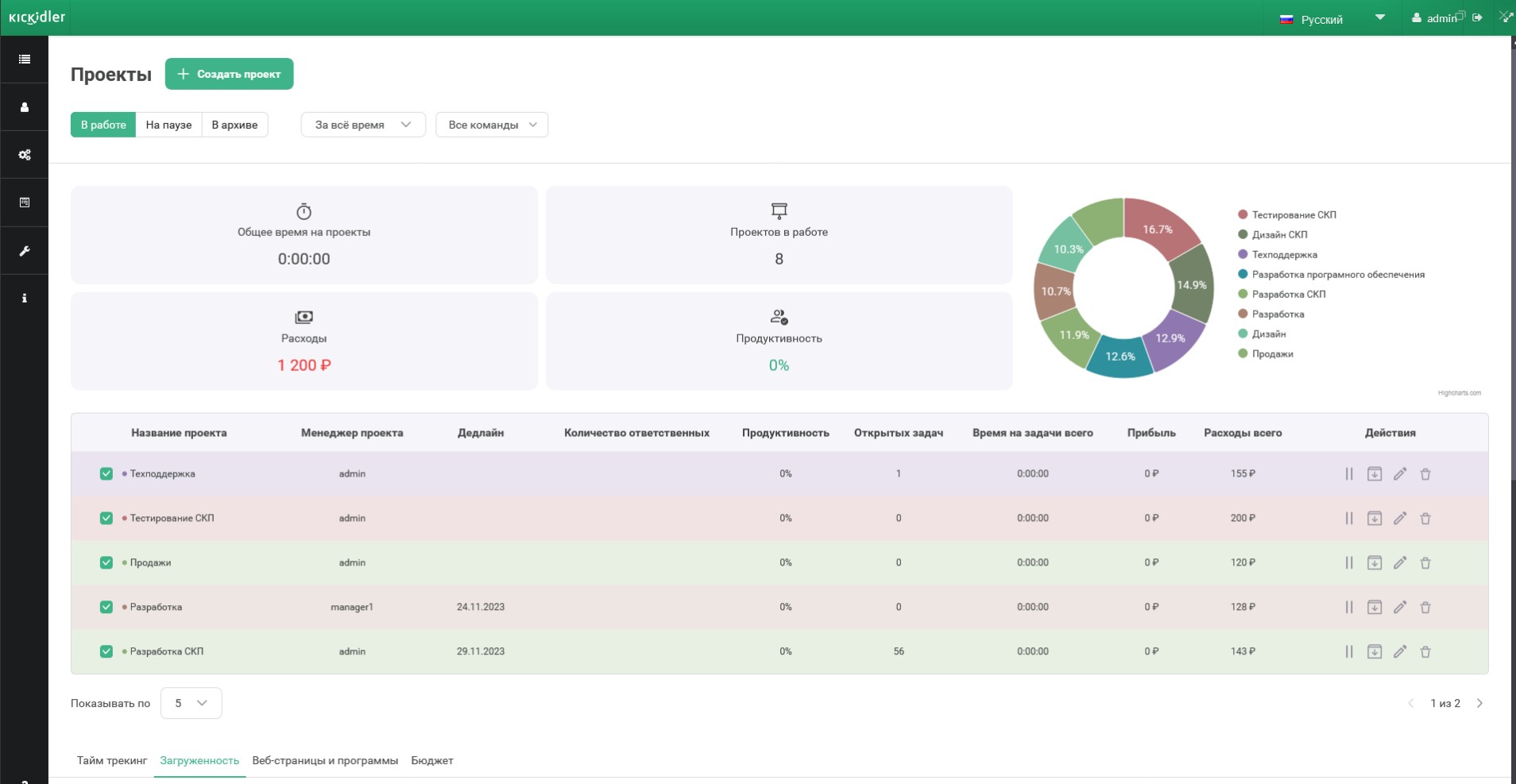This screenshot has height=784, width=1516.
Task: Open the Русский language dropdown
Action: click(1332, 19)
